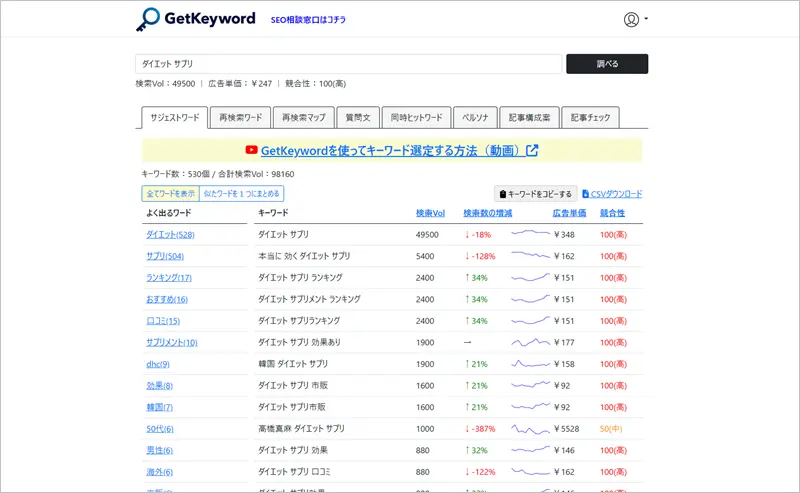Copy keywords with the clipboard button
The image size is (800, 493).
pos(535,194)
